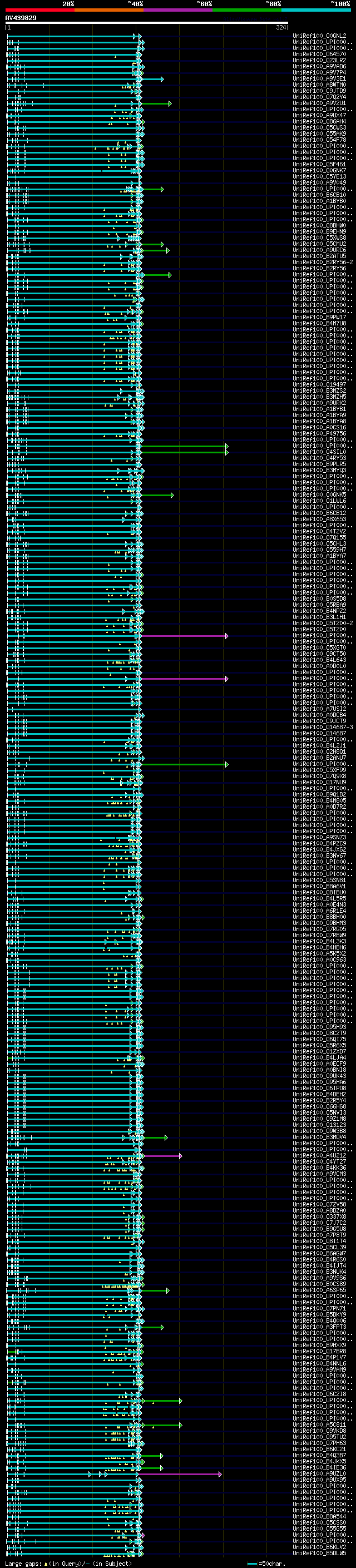Open hit UniRef100_Q0GNL2
Image resolution: width=356 pixels, height=1568 pixels.
click(x=319, y=36)
